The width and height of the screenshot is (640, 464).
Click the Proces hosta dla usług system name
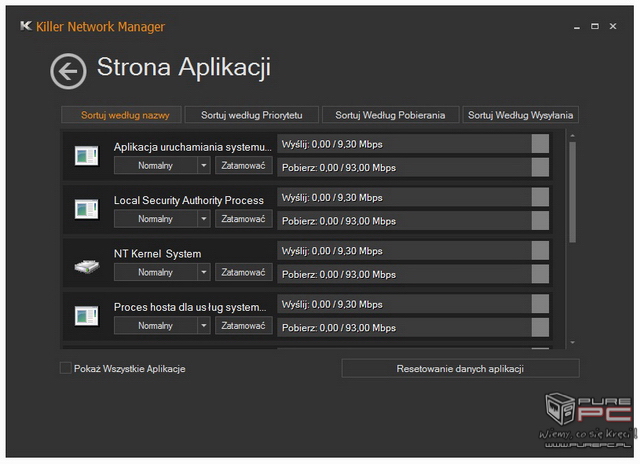tap(190, 307)
